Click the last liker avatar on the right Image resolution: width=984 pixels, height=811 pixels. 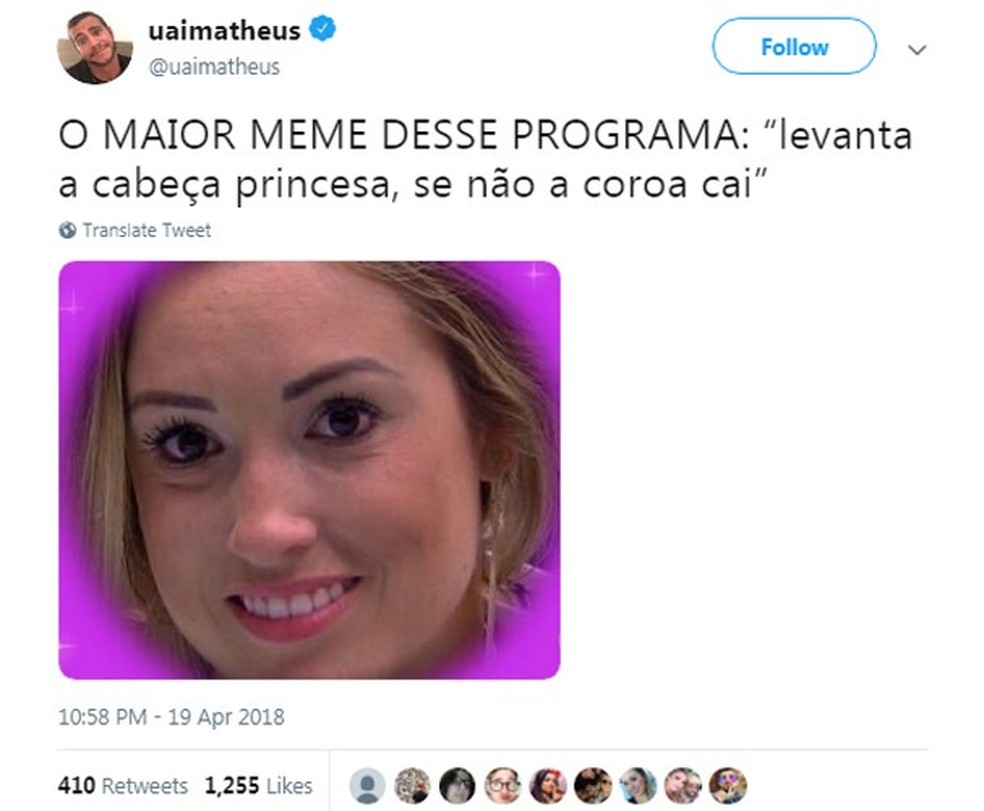pyautogui.click(x=729, y=786)
